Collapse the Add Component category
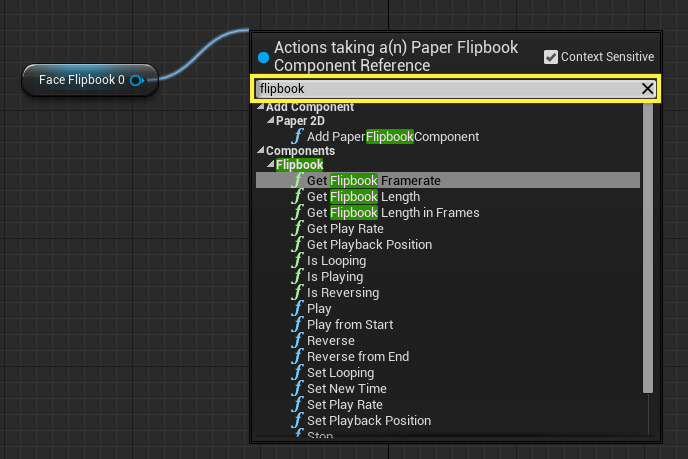This screenshot has height=459, width=688. (261, 107)
